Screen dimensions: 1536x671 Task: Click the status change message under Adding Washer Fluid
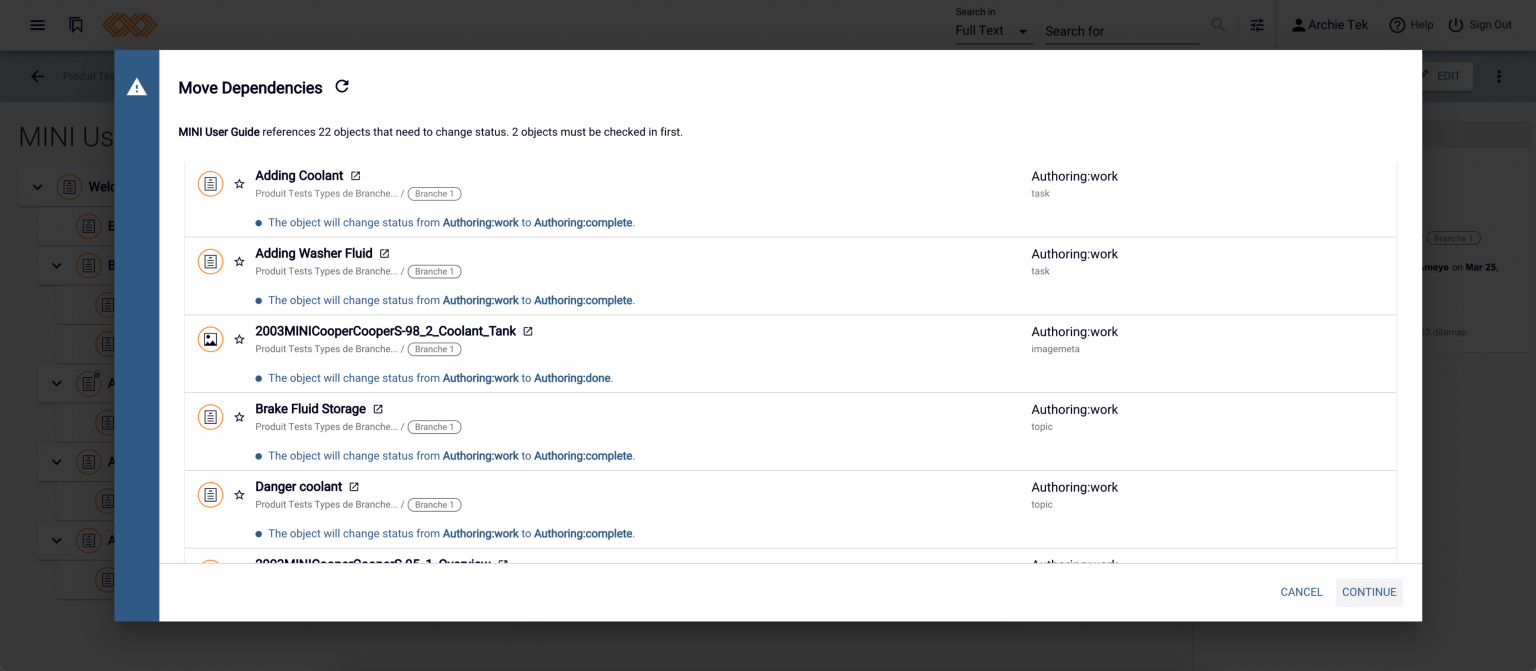click(x=451, y=301)
